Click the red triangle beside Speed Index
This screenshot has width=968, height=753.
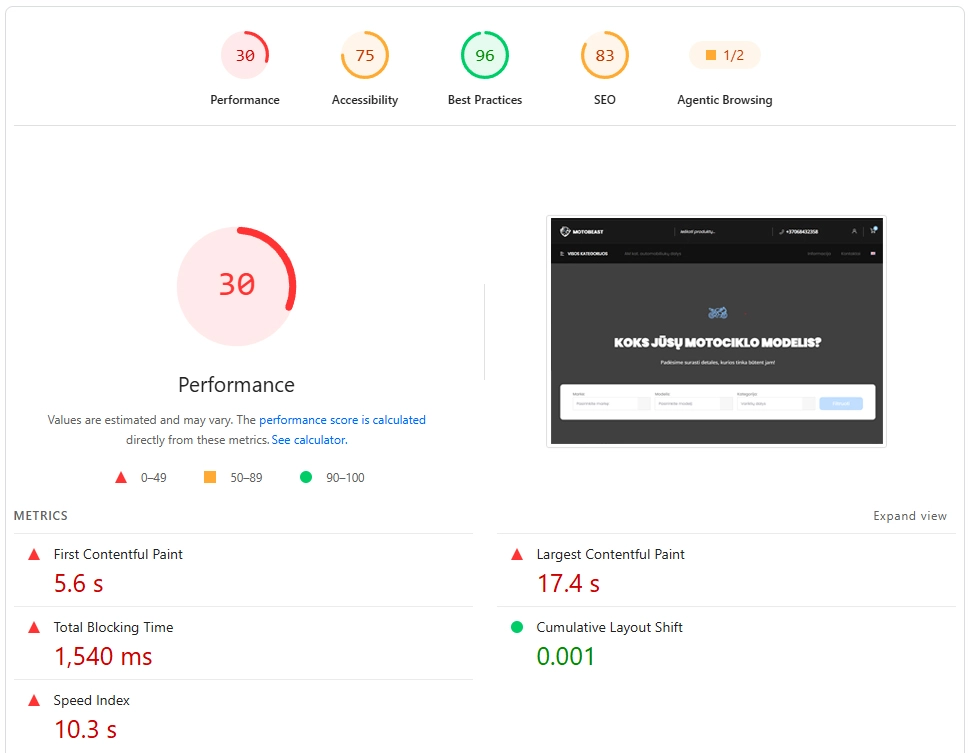click(34, 701)
